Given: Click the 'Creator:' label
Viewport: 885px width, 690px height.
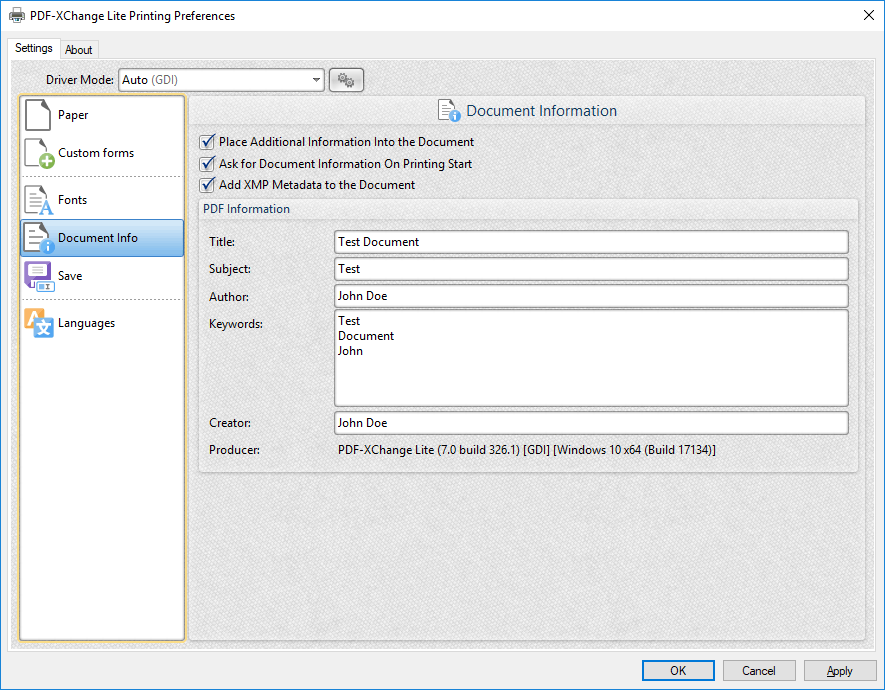Looking at the screenshot, I should pyautogui.click(x=230, y=423).
